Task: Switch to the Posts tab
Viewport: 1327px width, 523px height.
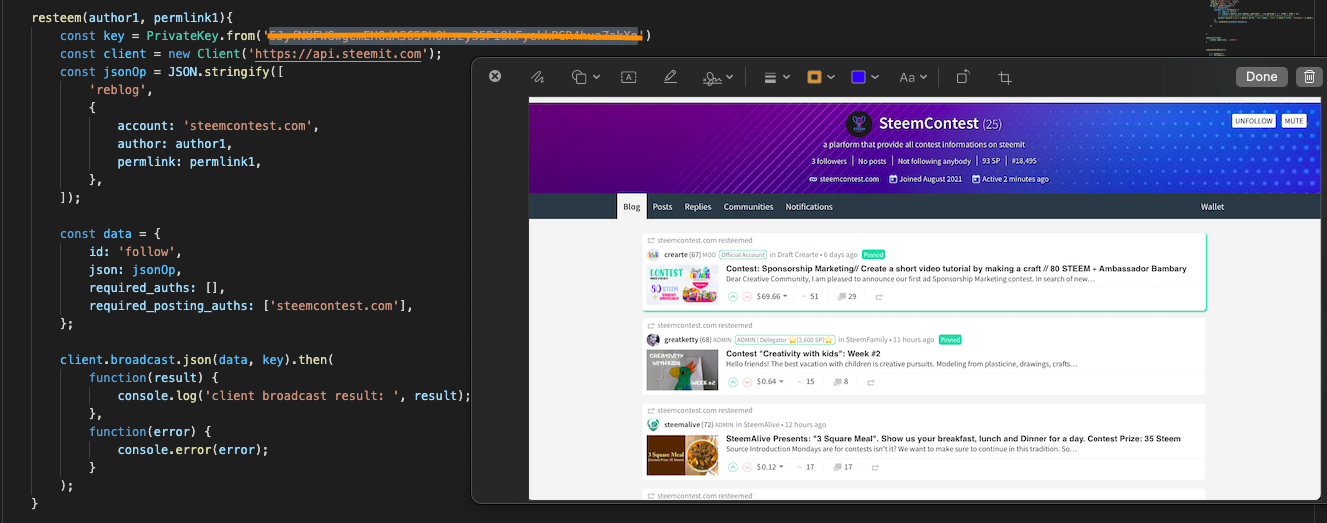Action: point(663,207)
